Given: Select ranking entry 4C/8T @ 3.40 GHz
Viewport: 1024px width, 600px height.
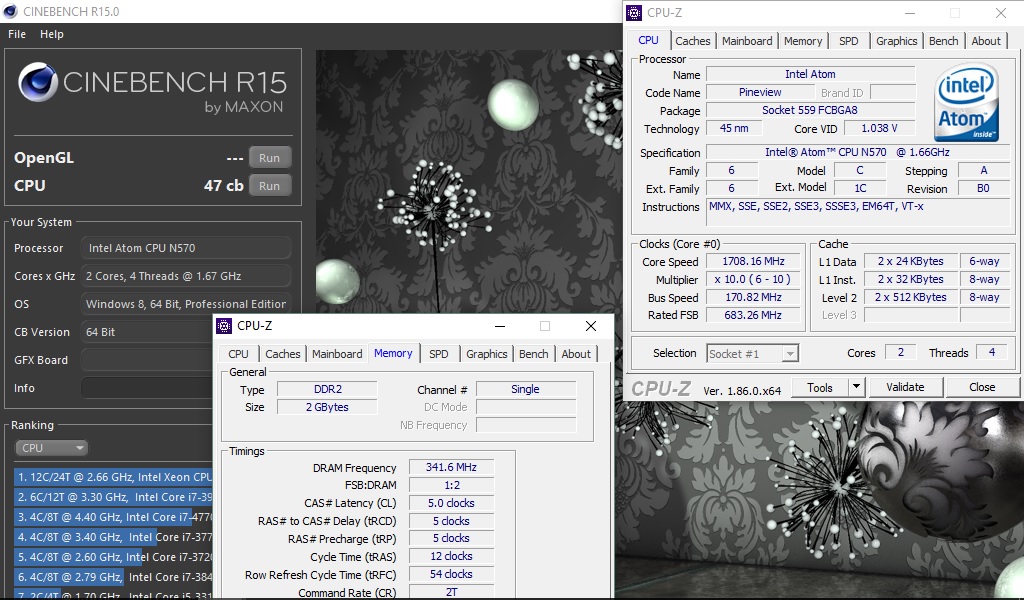Looking at the screenshot, I should (x=112, y=537).
